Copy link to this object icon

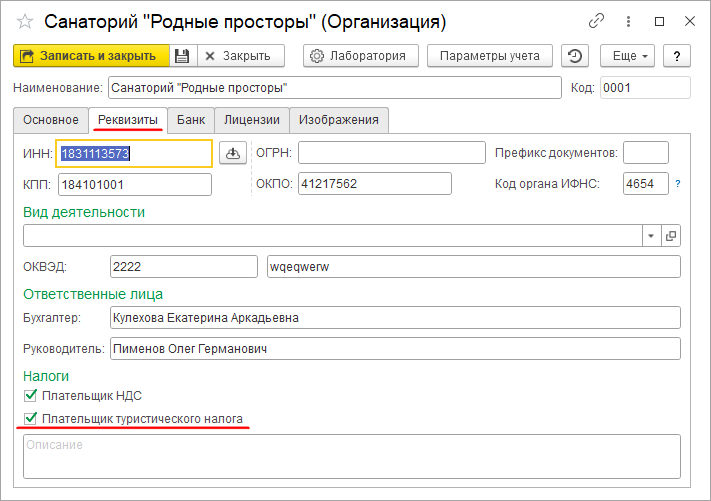[x=596, y=21]
